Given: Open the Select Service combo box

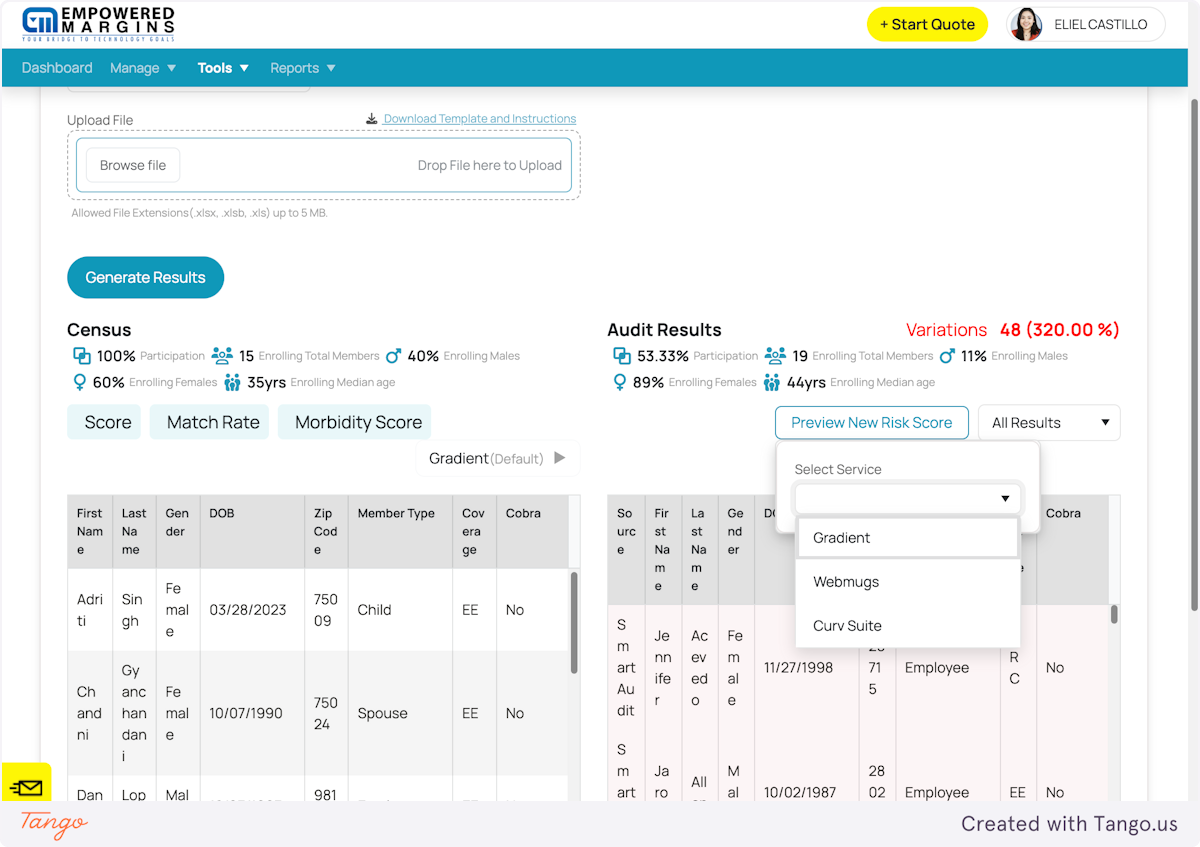Looking at the screenshot, I should pos(907,498).
